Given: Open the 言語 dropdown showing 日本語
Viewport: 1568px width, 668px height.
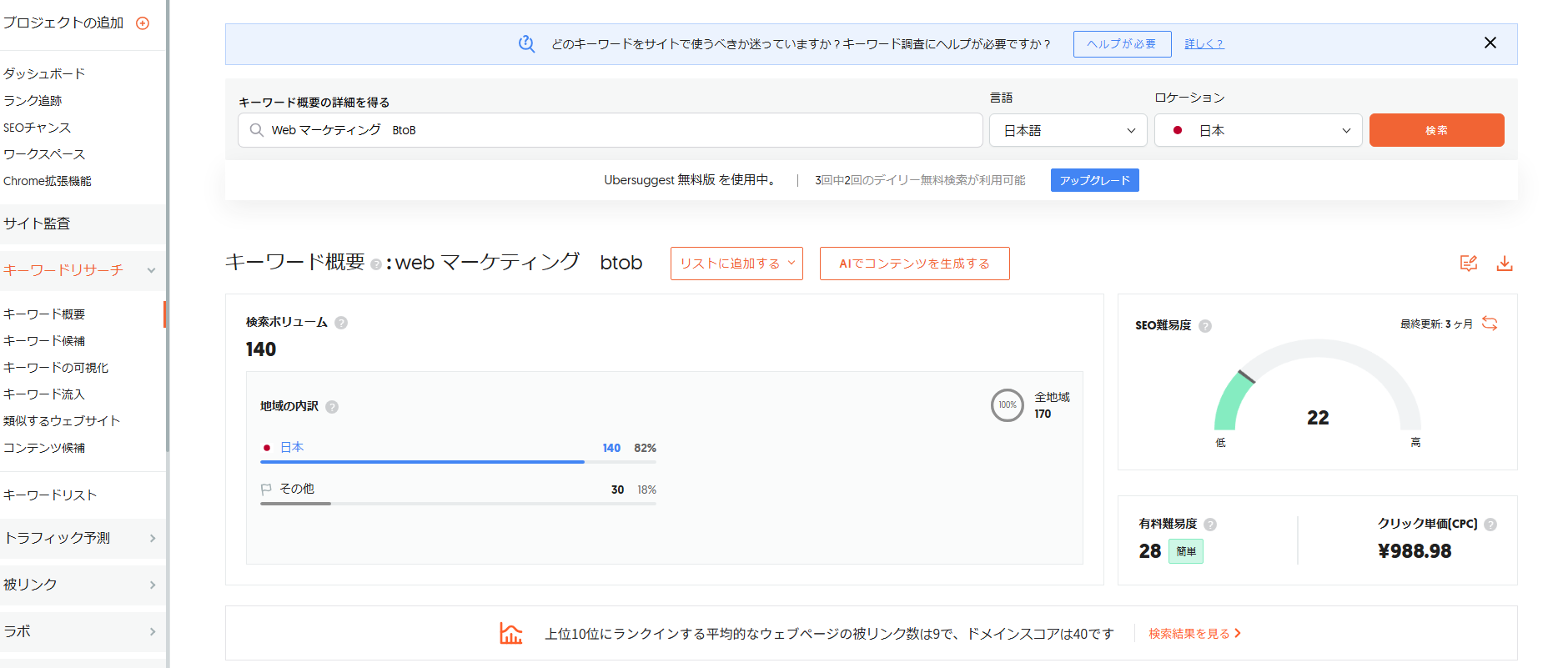Looking at the screenshot, I should click(x=1068, y=131).
